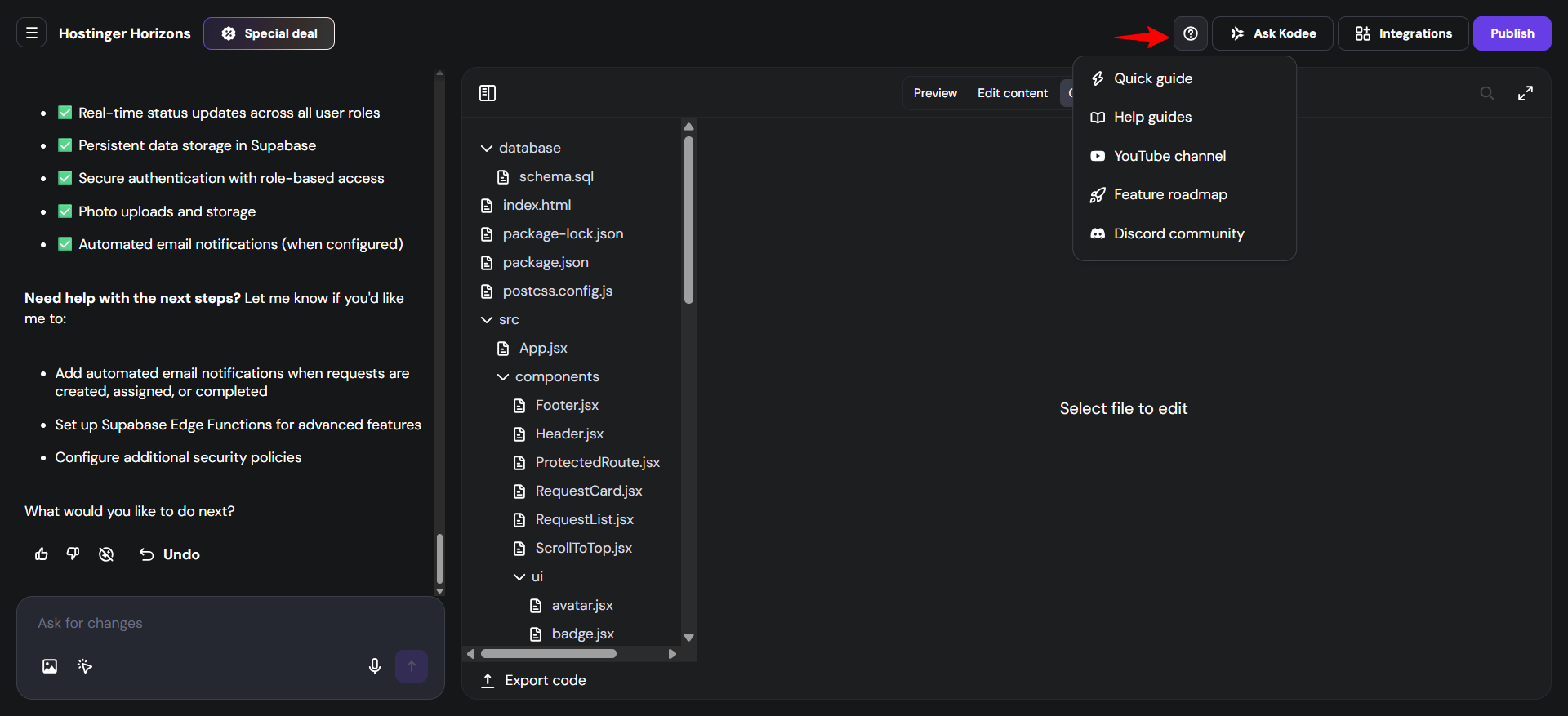Open RequestCard.jsx file
This screenshot has height=716, width=1568.
coord(589,491)
